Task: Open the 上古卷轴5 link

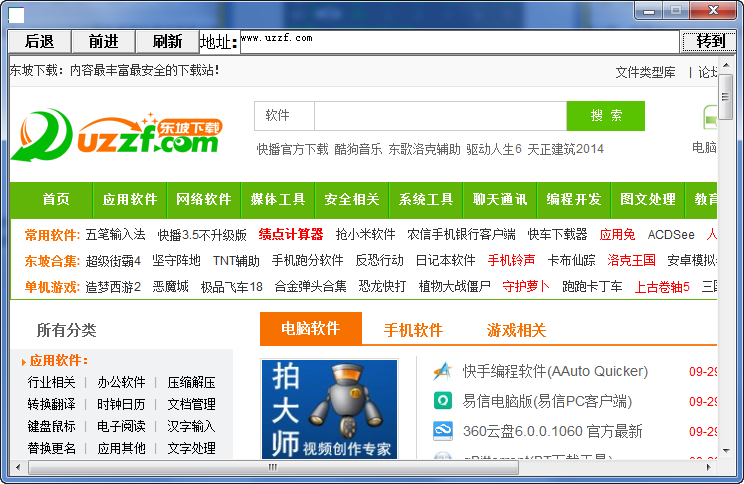Action: click(662, 287)
